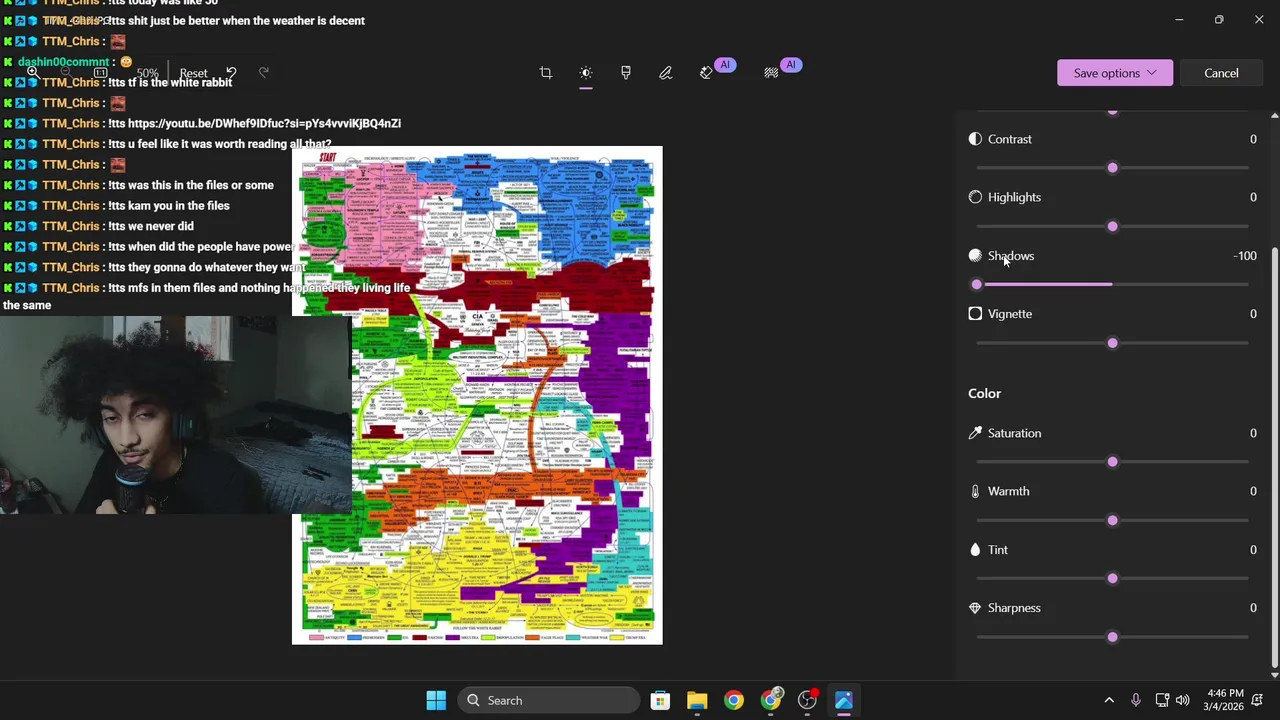
Task: Click the Shadows value -100
Action: click(1245, 256)
